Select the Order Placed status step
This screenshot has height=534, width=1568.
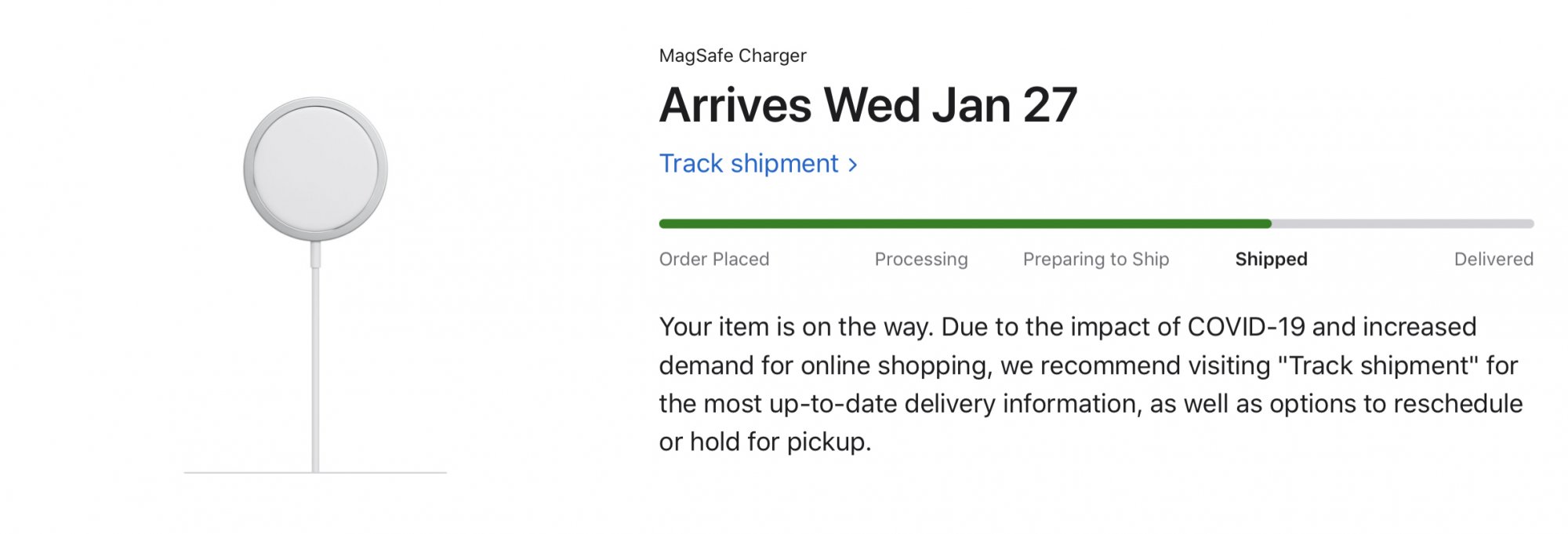[x=714, y=259]
